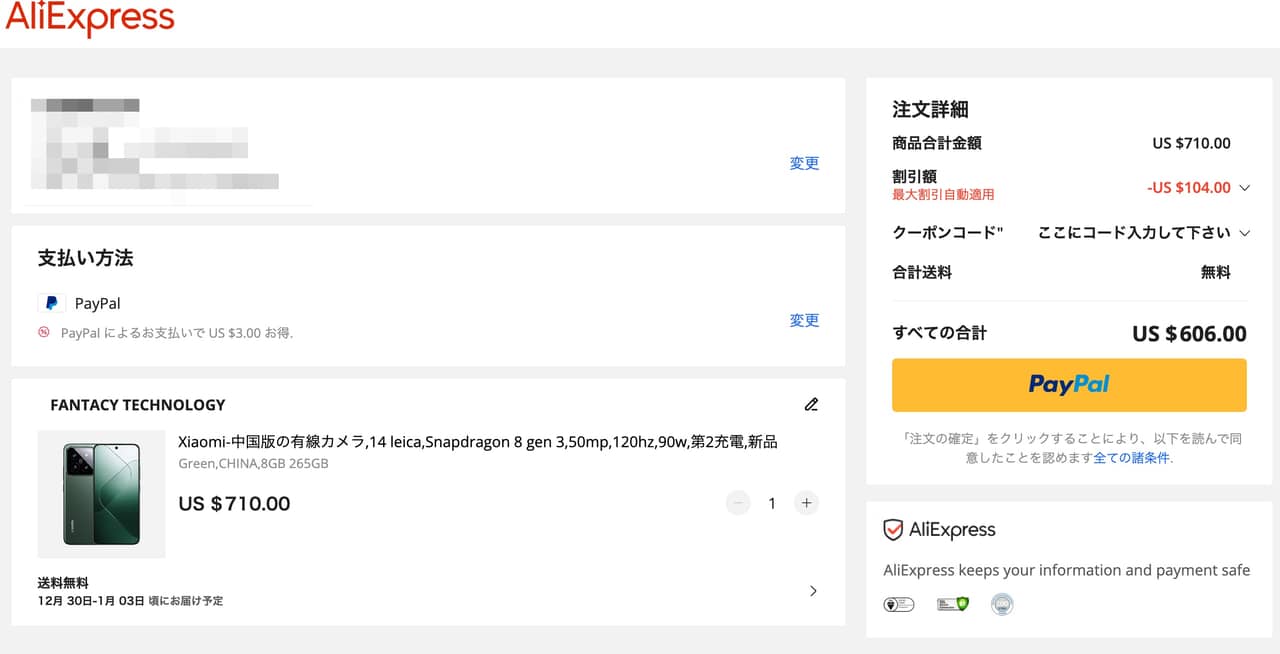1280x654 pixels.
Task: Click the AliExpress shield security icon
Action: coord(893,530)
